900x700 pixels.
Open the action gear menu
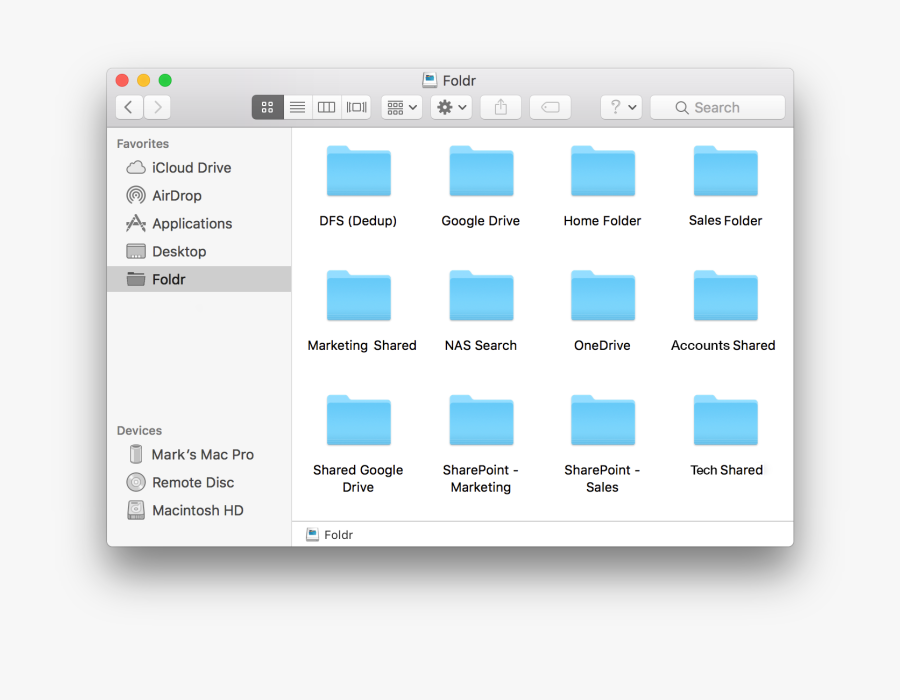click(x=450, y=107)
